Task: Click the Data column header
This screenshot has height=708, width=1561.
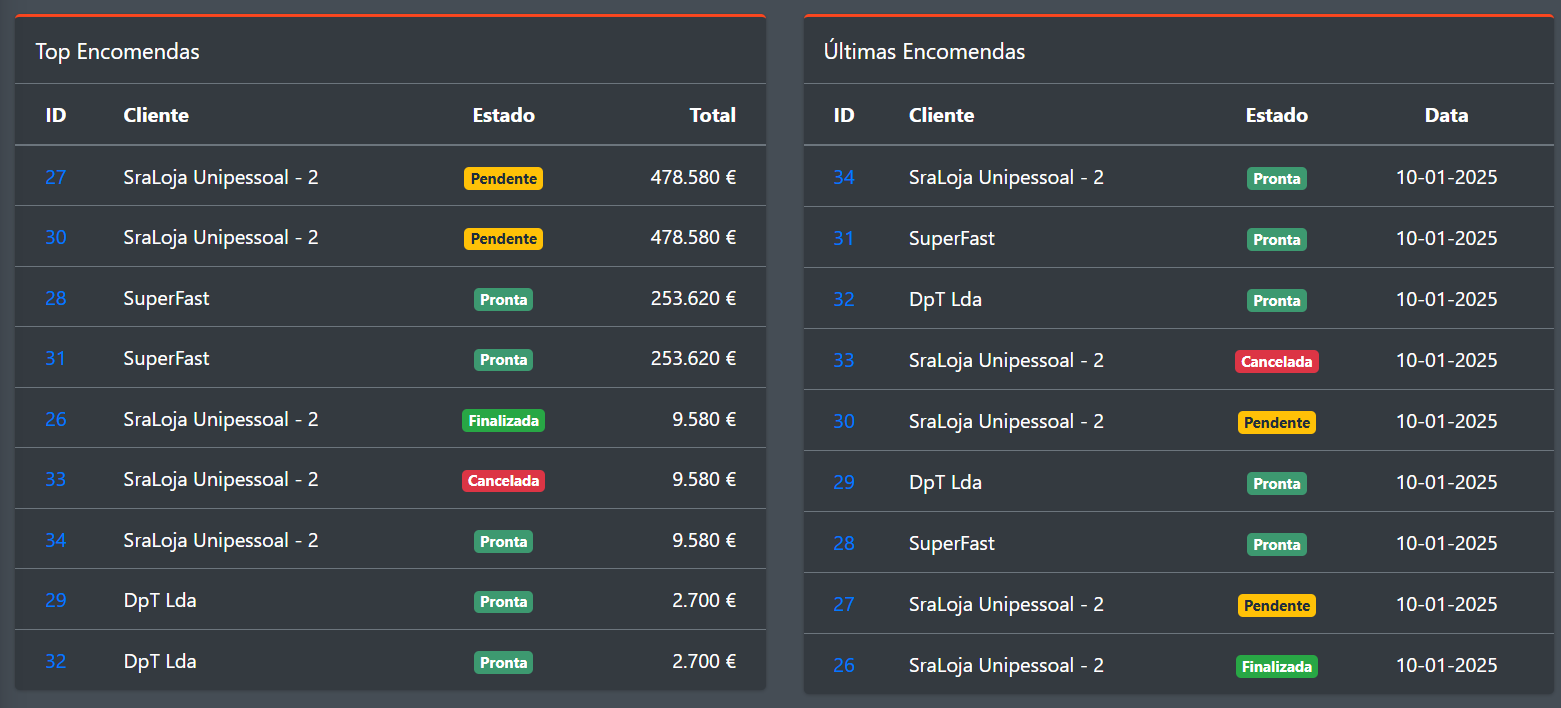Action: [1446, 115]
